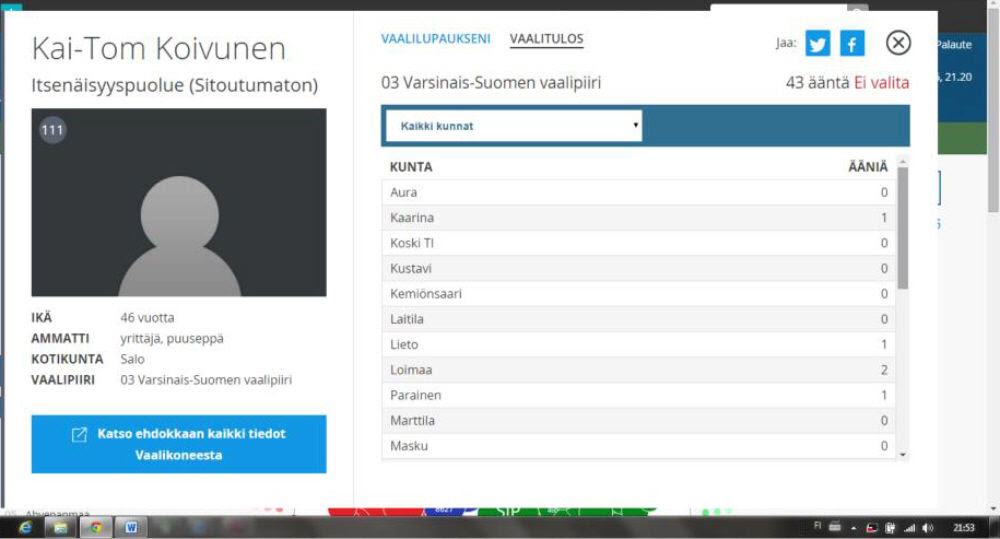Click the Salo home municipality value
Image resolution: width=1000 pixels, height=539 pixels.
click(x=132, y=359)
